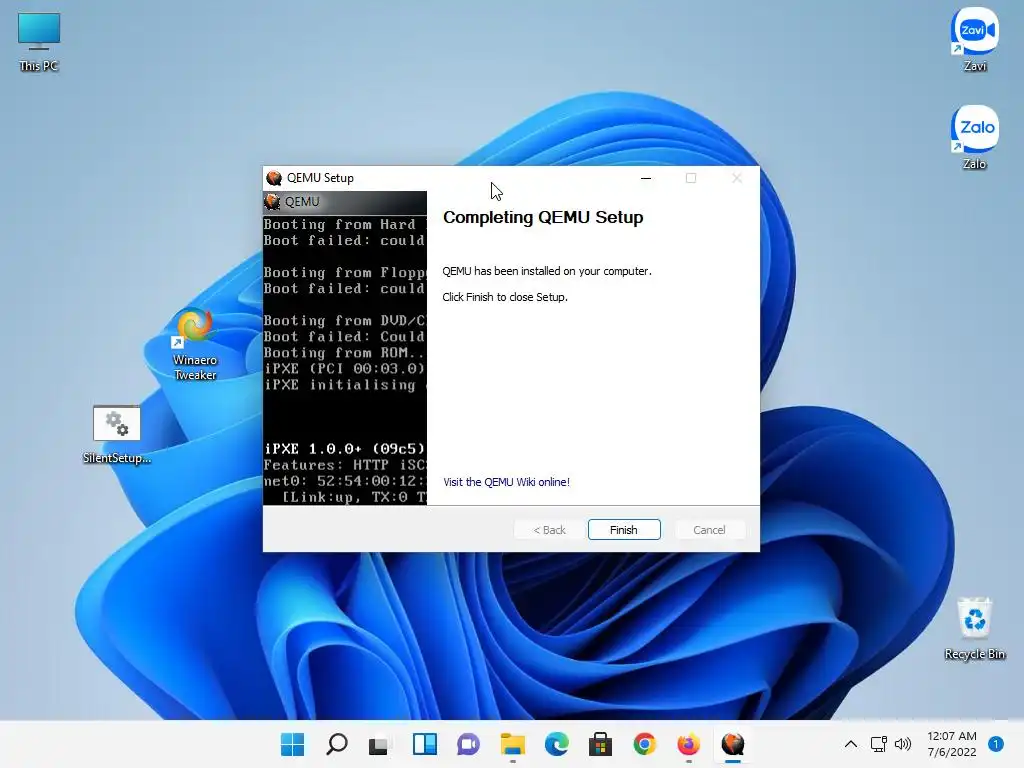The image size is (1024, 768).
Task: Click the network icon in system tray
Action: pos(878,744)
